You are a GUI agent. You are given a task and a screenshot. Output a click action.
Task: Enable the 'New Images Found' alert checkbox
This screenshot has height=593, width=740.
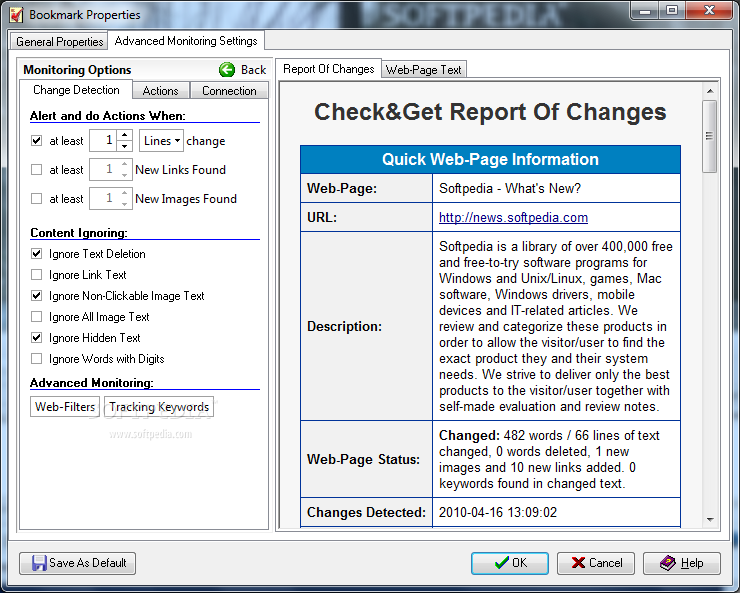click(36, 199)
